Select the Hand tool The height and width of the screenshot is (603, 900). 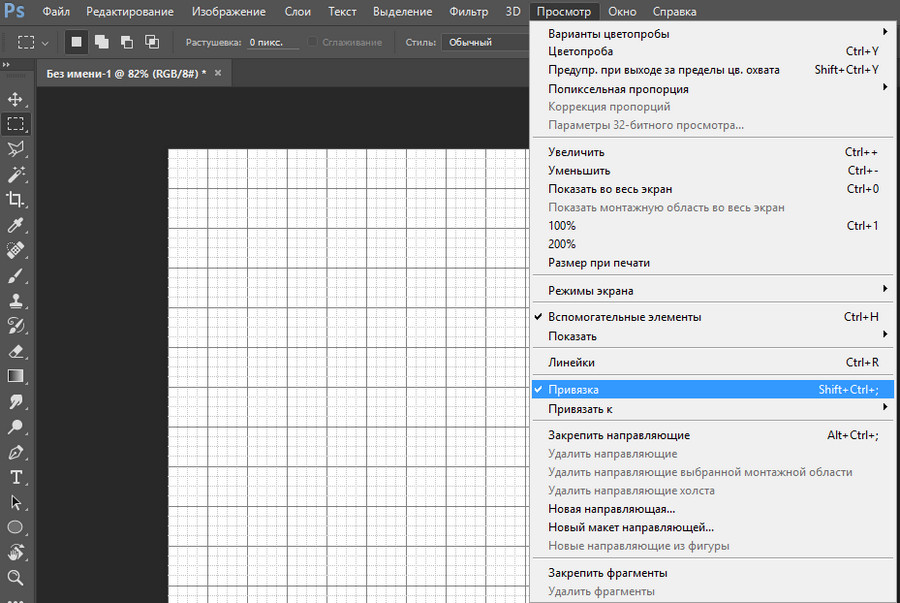click(x=15, y=552)
